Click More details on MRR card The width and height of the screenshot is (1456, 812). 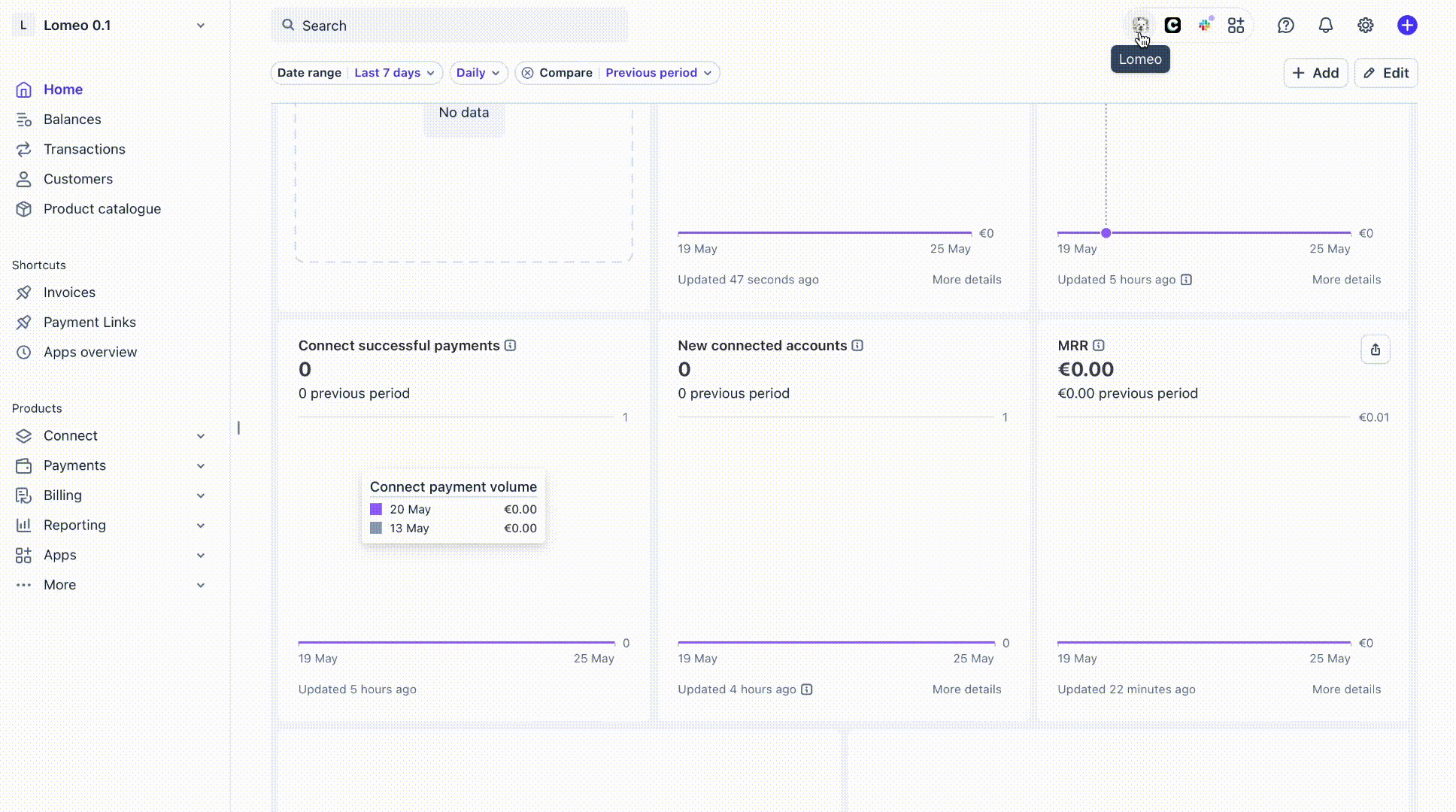1346,689
